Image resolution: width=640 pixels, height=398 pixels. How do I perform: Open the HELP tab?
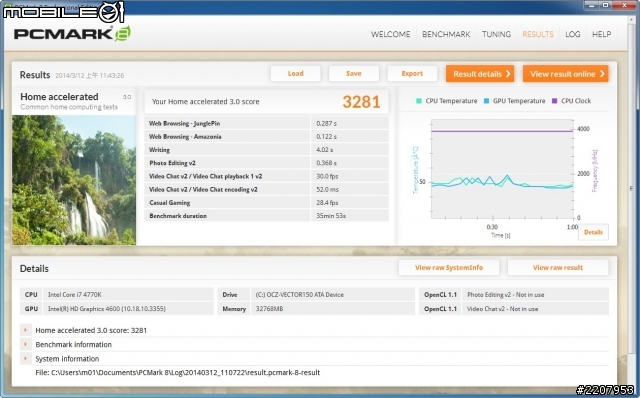coord(602,34)
